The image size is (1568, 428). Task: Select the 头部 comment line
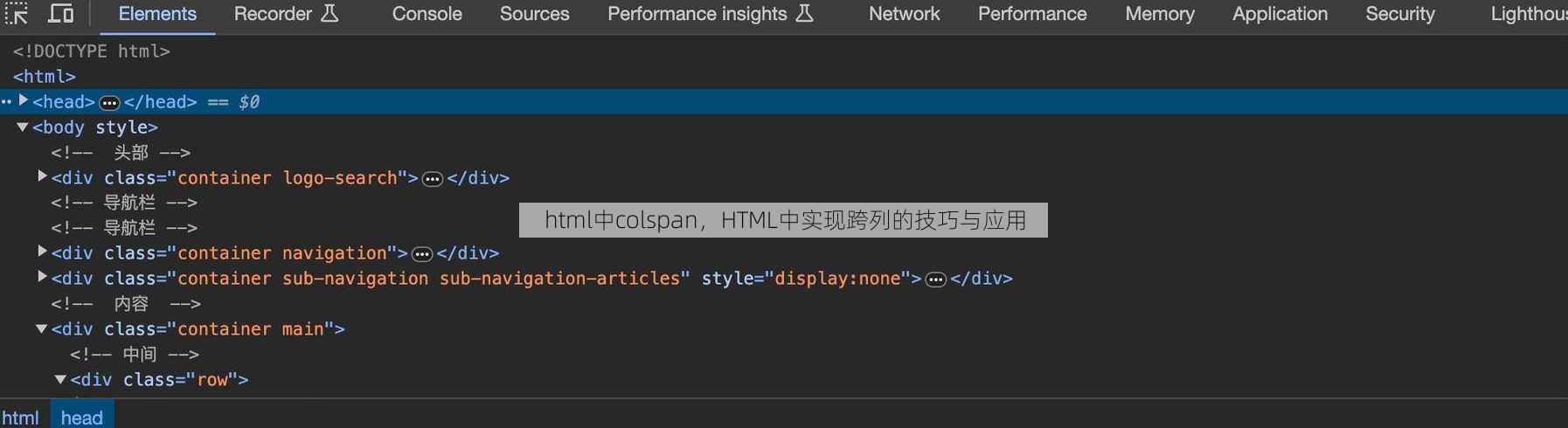pos(121,153)
